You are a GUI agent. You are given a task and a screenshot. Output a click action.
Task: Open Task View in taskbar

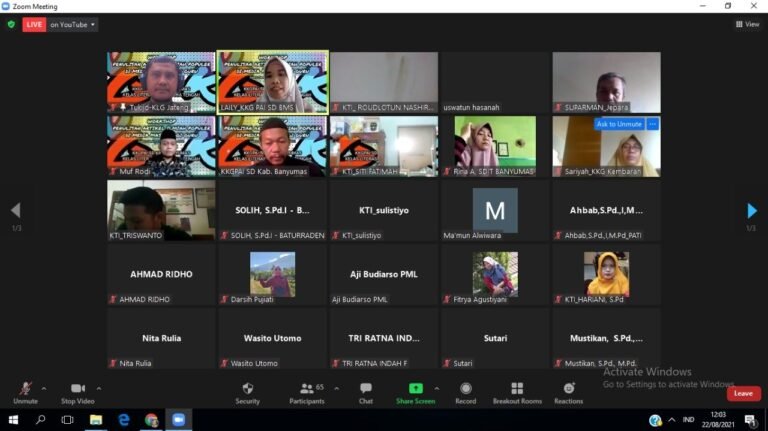(68, 420)
